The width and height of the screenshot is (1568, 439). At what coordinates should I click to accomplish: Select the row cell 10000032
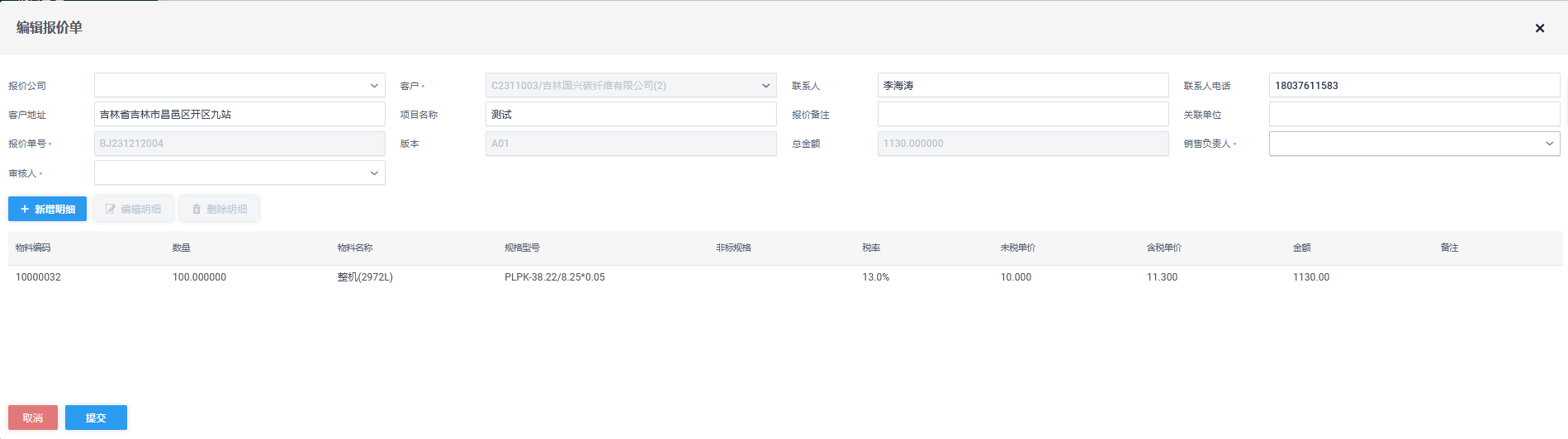point(38,277)
